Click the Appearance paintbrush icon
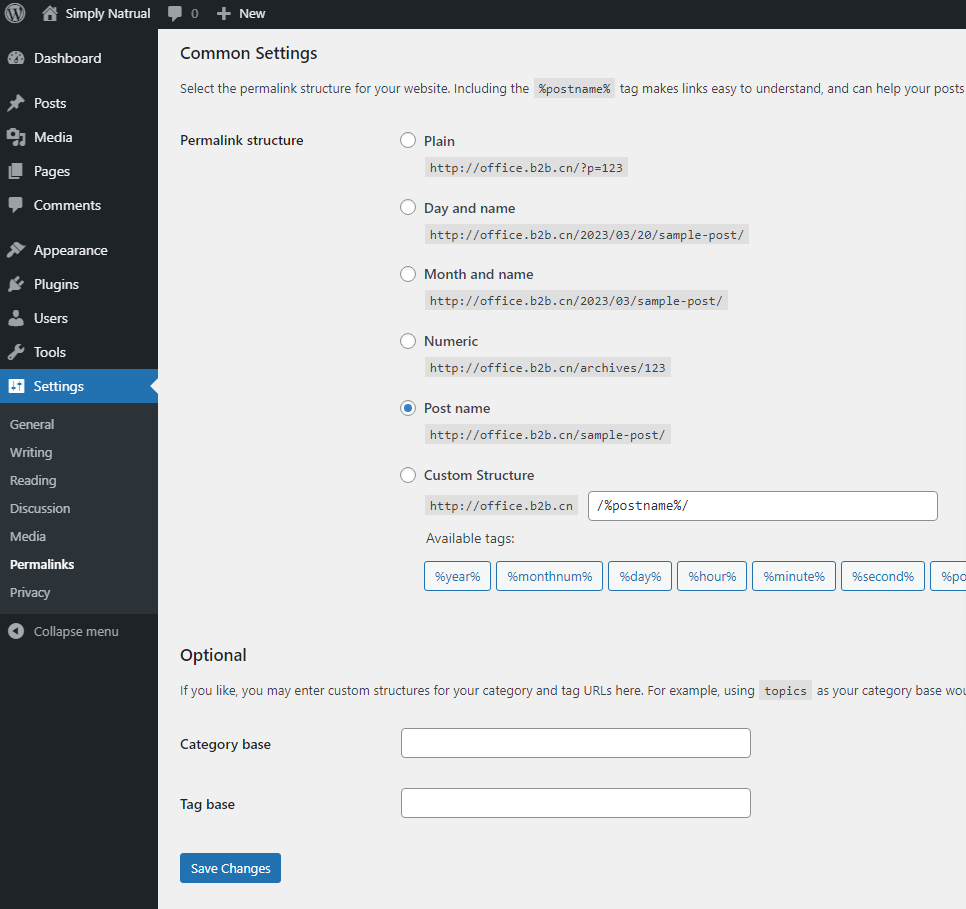Image resolution: width=966 pixels, height=909 pixels. click(x=16, y=250)
